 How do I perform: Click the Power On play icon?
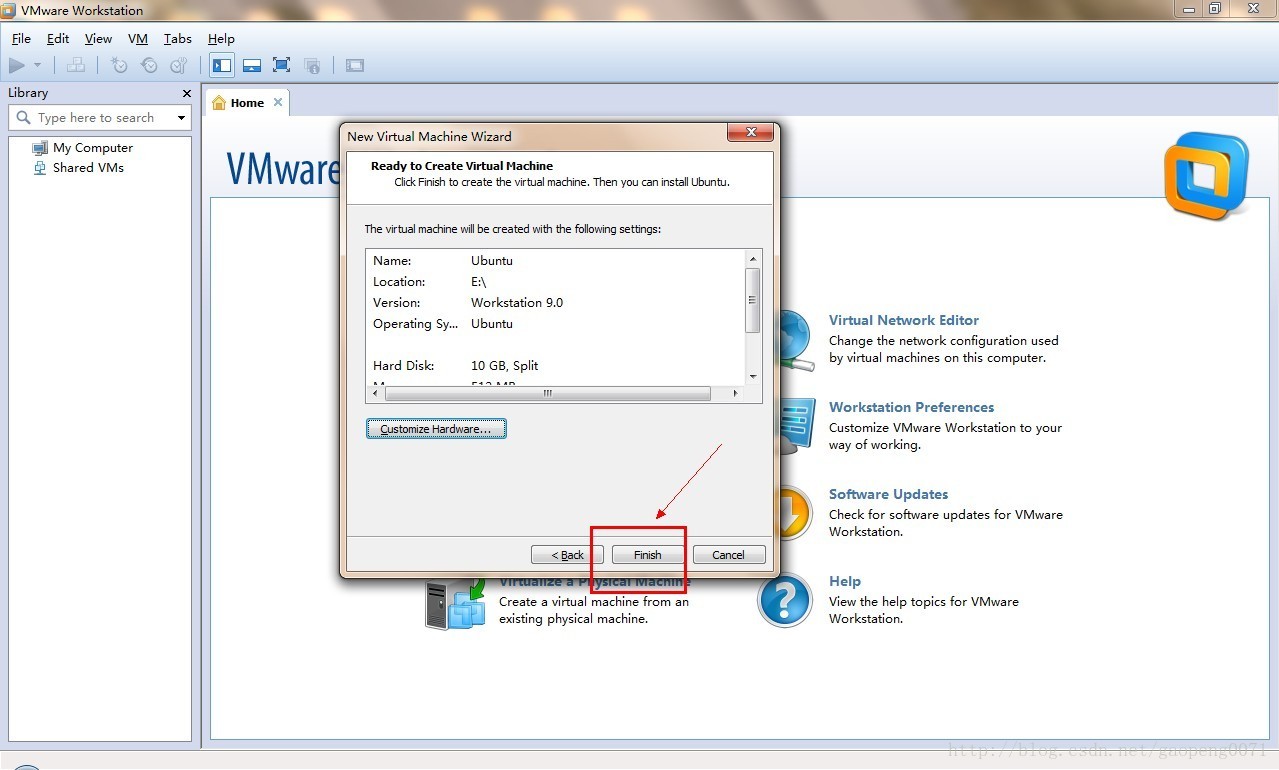17,65
